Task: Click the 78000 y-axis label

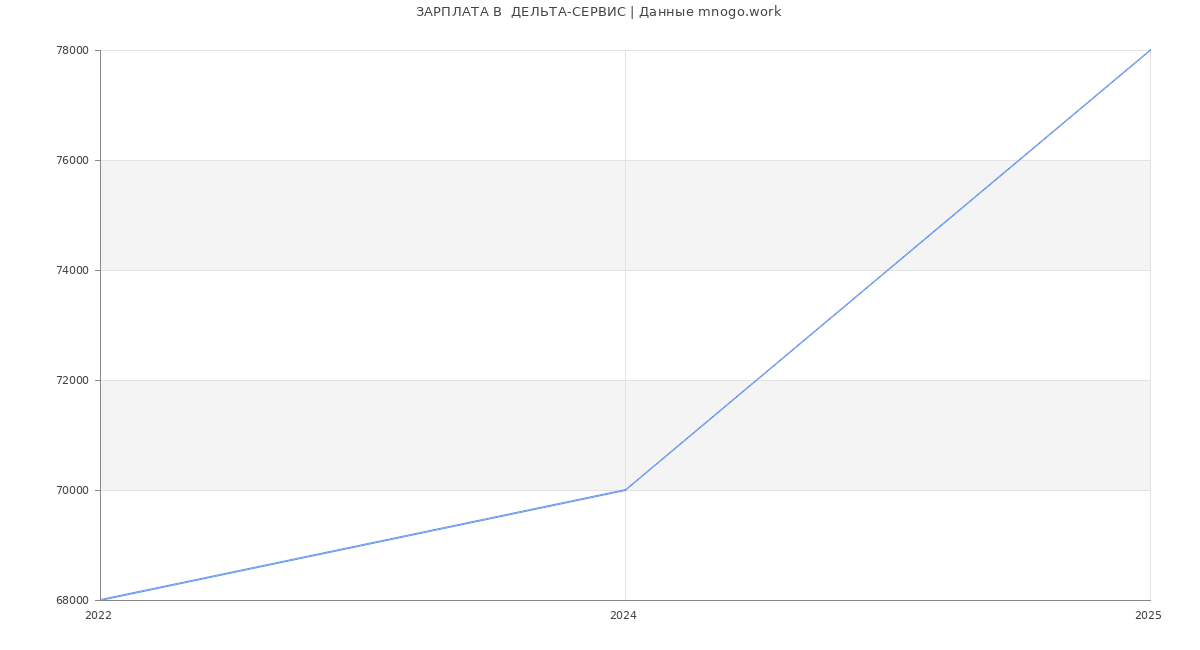Action: [x=72, y=50]
